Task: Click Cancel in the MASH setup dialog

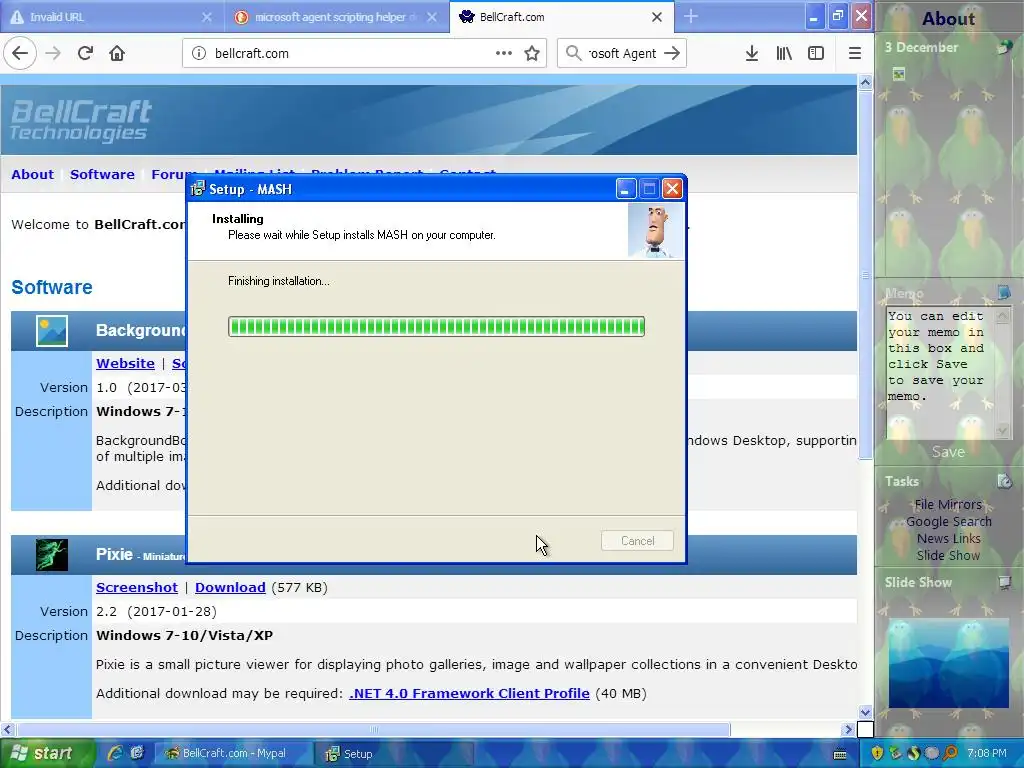Action: pyautogui.click(x=637, y=541)
